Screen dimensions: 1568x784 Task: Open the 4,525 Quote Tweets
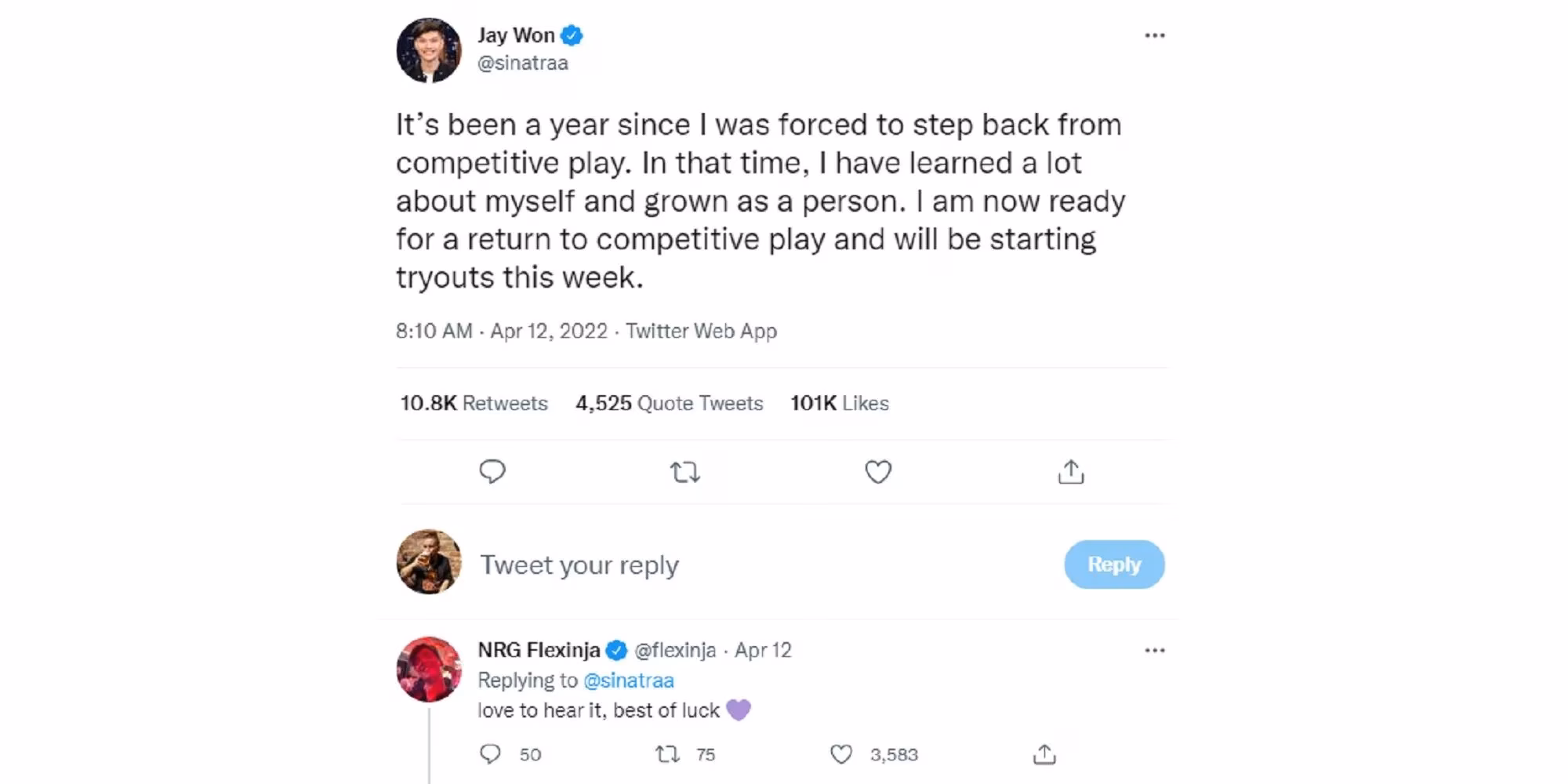point(669,403)
